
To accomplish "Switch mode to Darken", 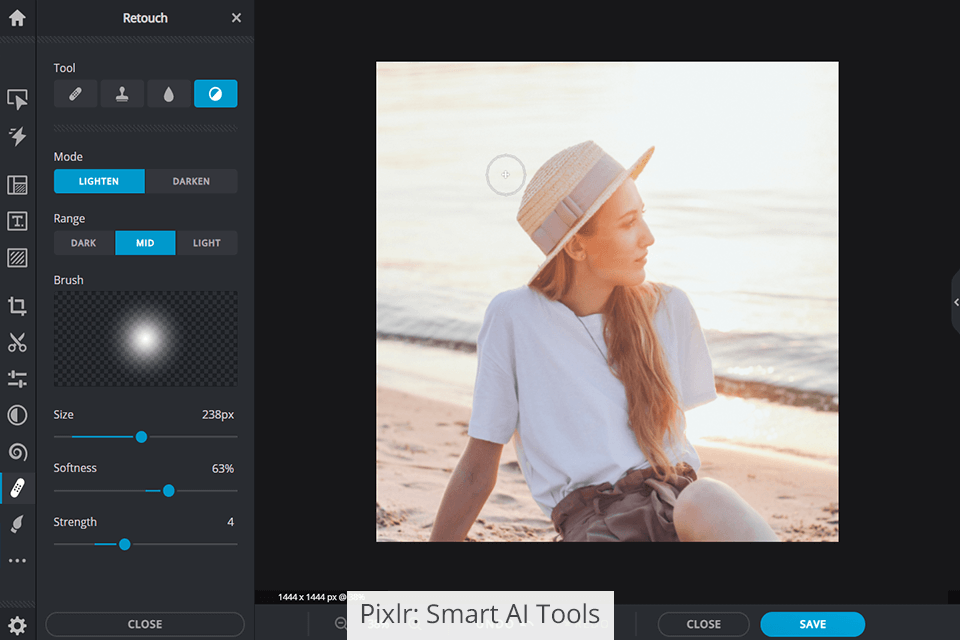I will tap(191, 181).
